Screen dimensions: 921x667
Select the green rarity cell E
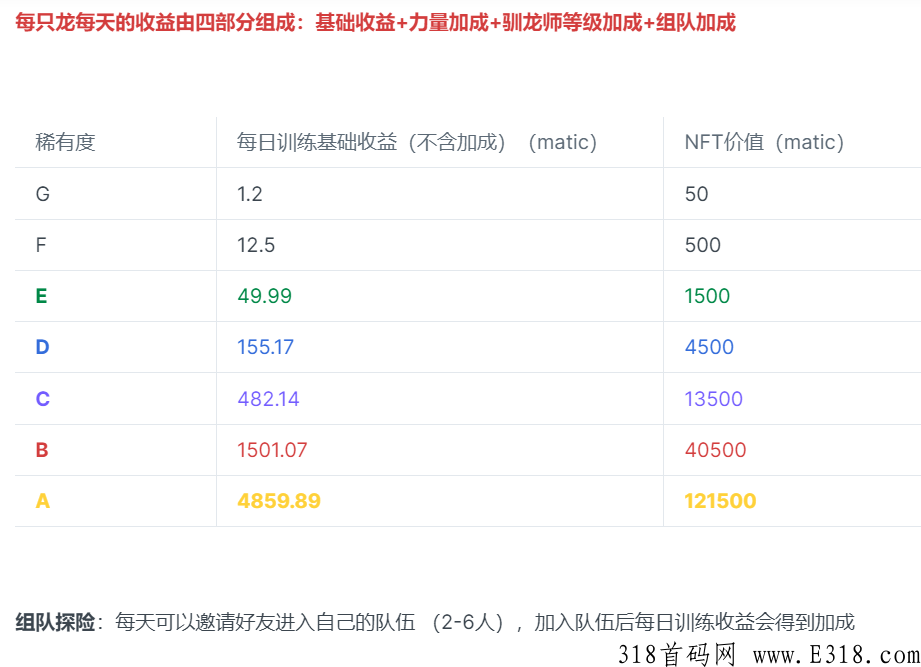tap(42, 296)
